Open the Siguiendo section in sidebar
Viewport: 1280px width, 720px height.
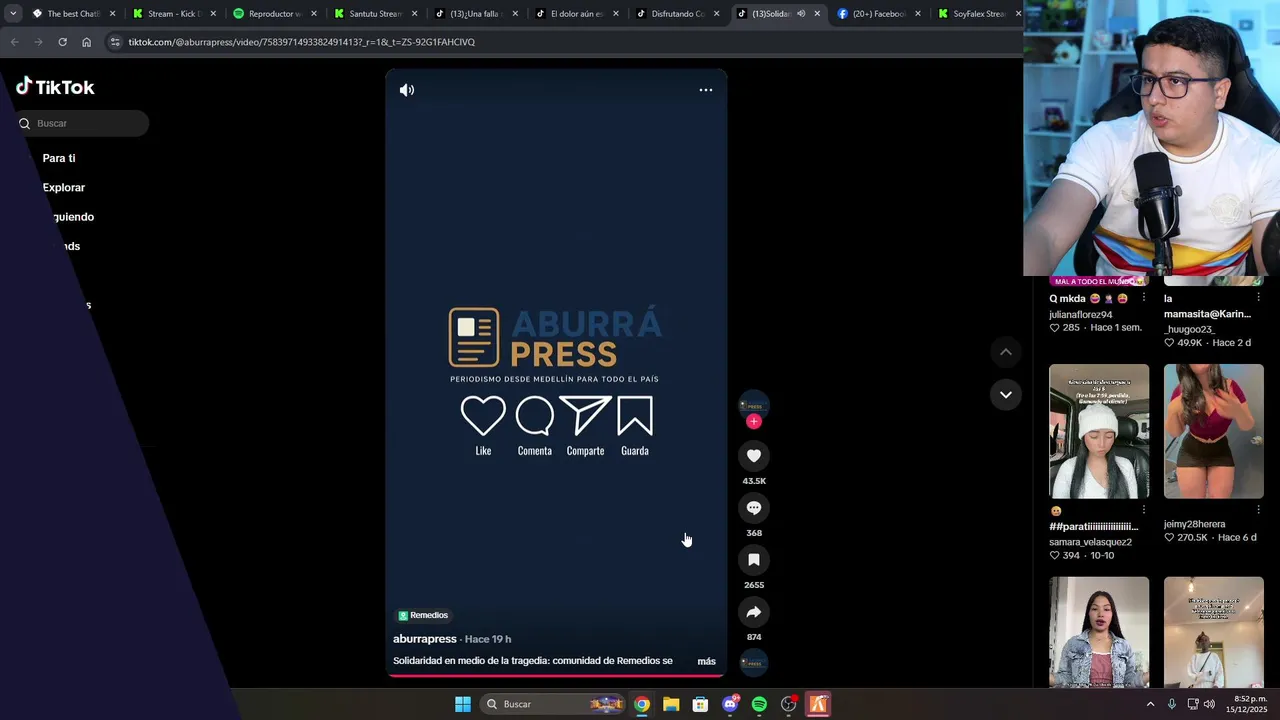(x=74, y=217)
